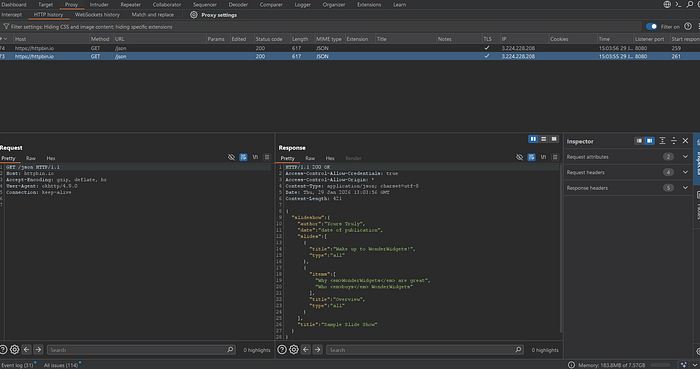Viewport: 700px width, 369px height.
Task: Dock Inspector panel to the left
Action: point(639,141)
